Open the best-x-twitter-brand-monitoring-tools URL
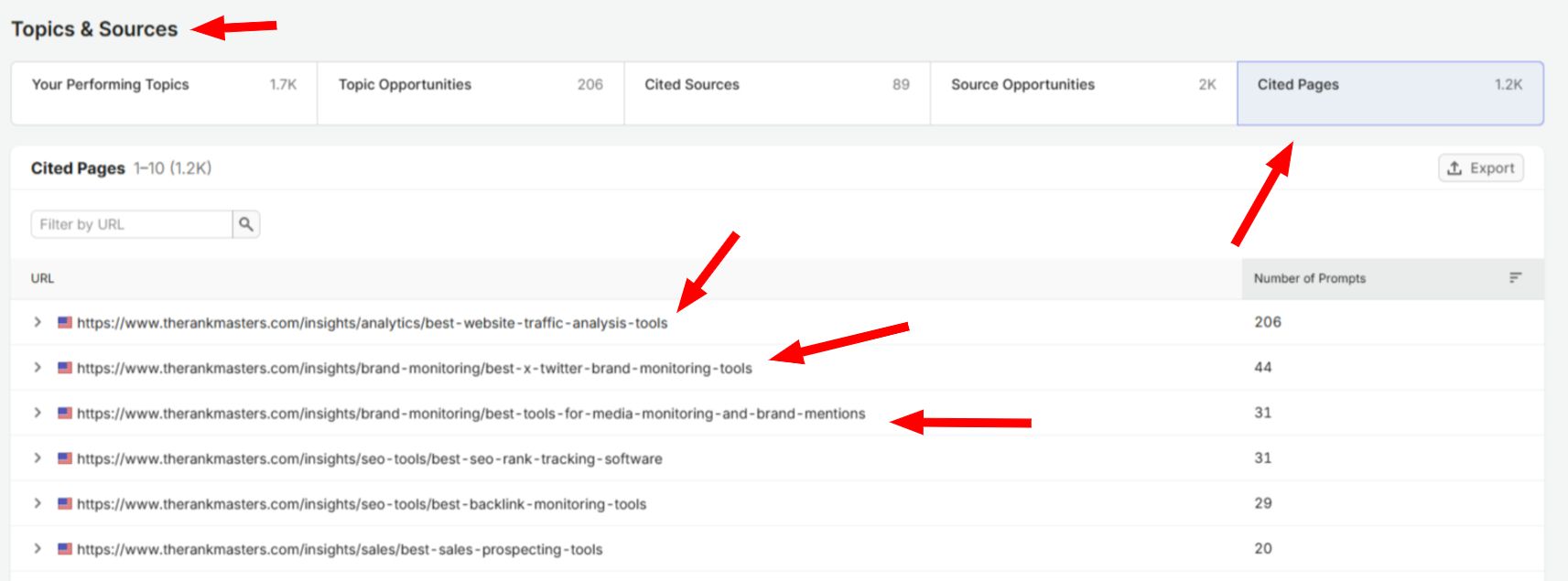 415,368
